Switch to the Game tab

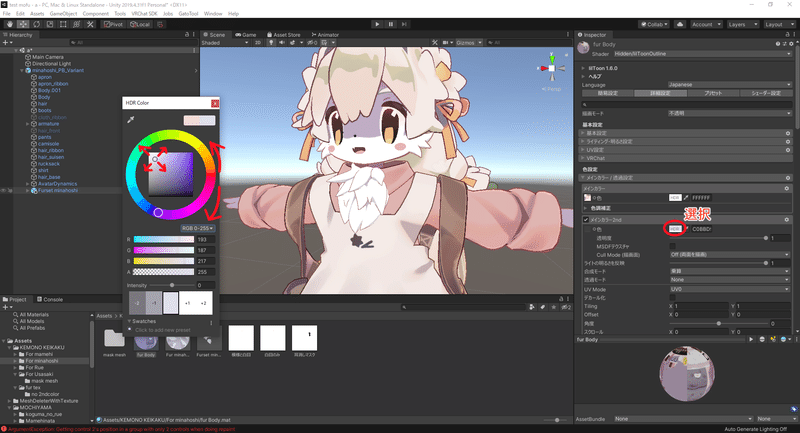(246, 35)
